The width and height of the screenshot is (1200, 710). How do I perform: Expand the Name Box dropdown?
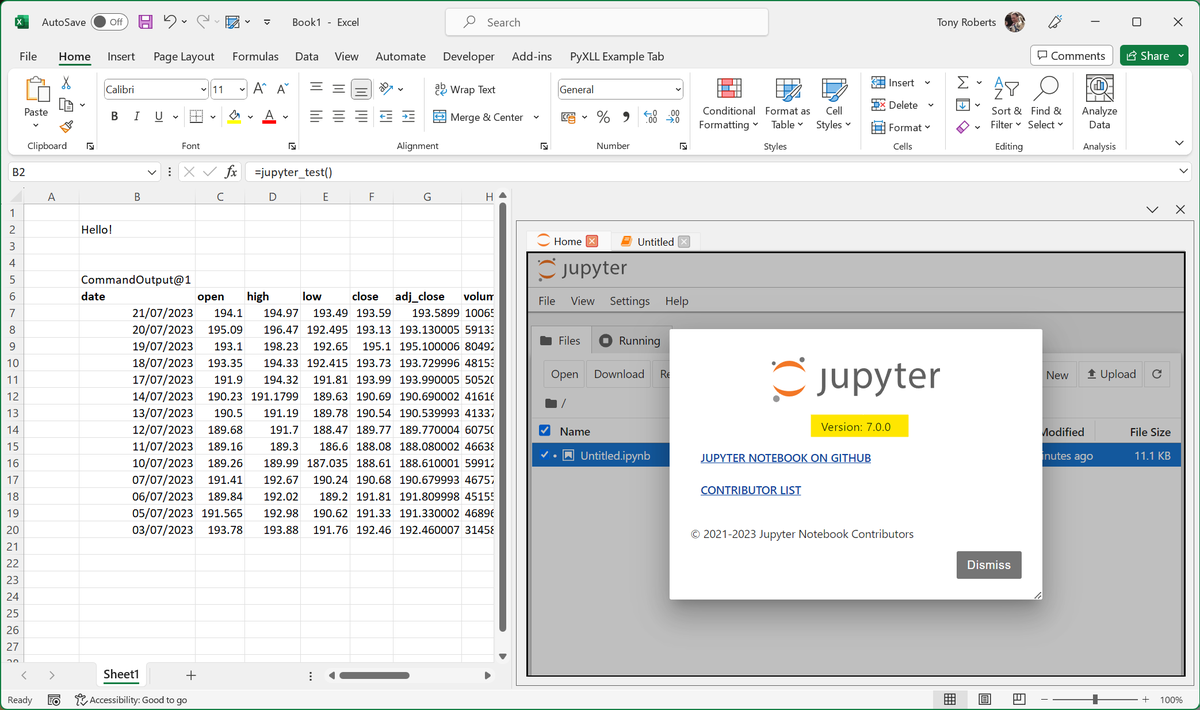tap(152, 172)
